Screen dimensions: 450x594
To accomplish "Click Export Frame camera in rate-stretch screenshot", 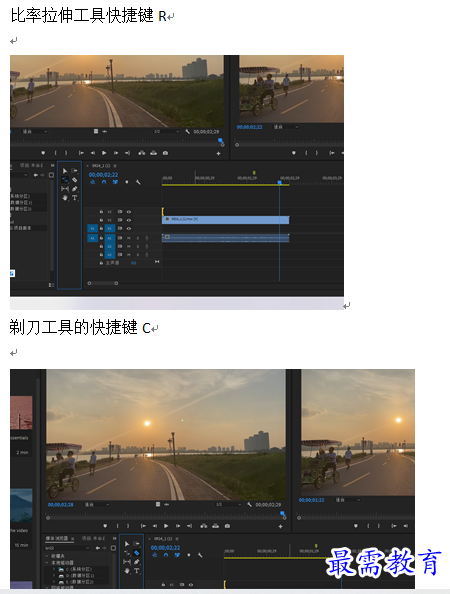I will 166,153.
